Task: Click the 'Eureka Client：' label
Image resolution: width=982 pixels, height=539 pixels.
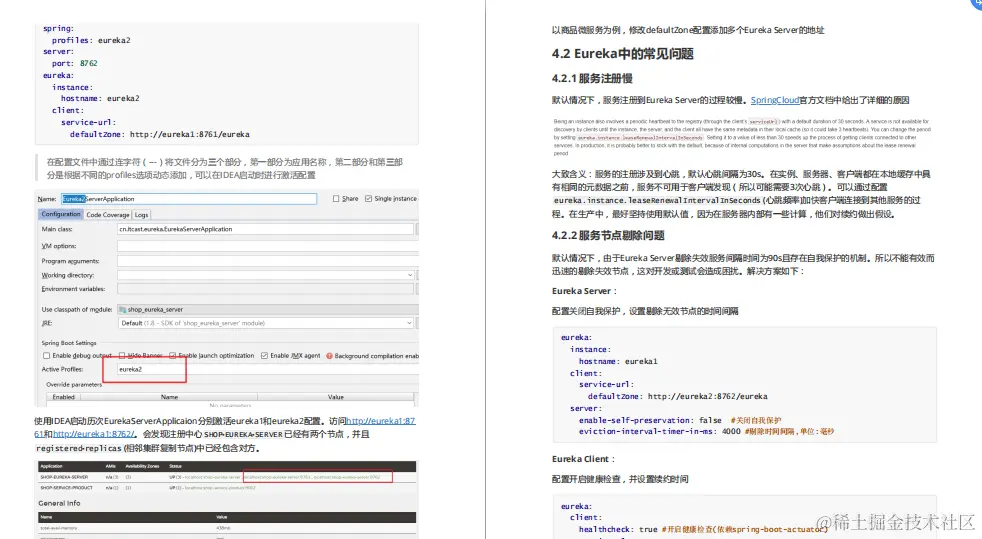Action: 582,459
